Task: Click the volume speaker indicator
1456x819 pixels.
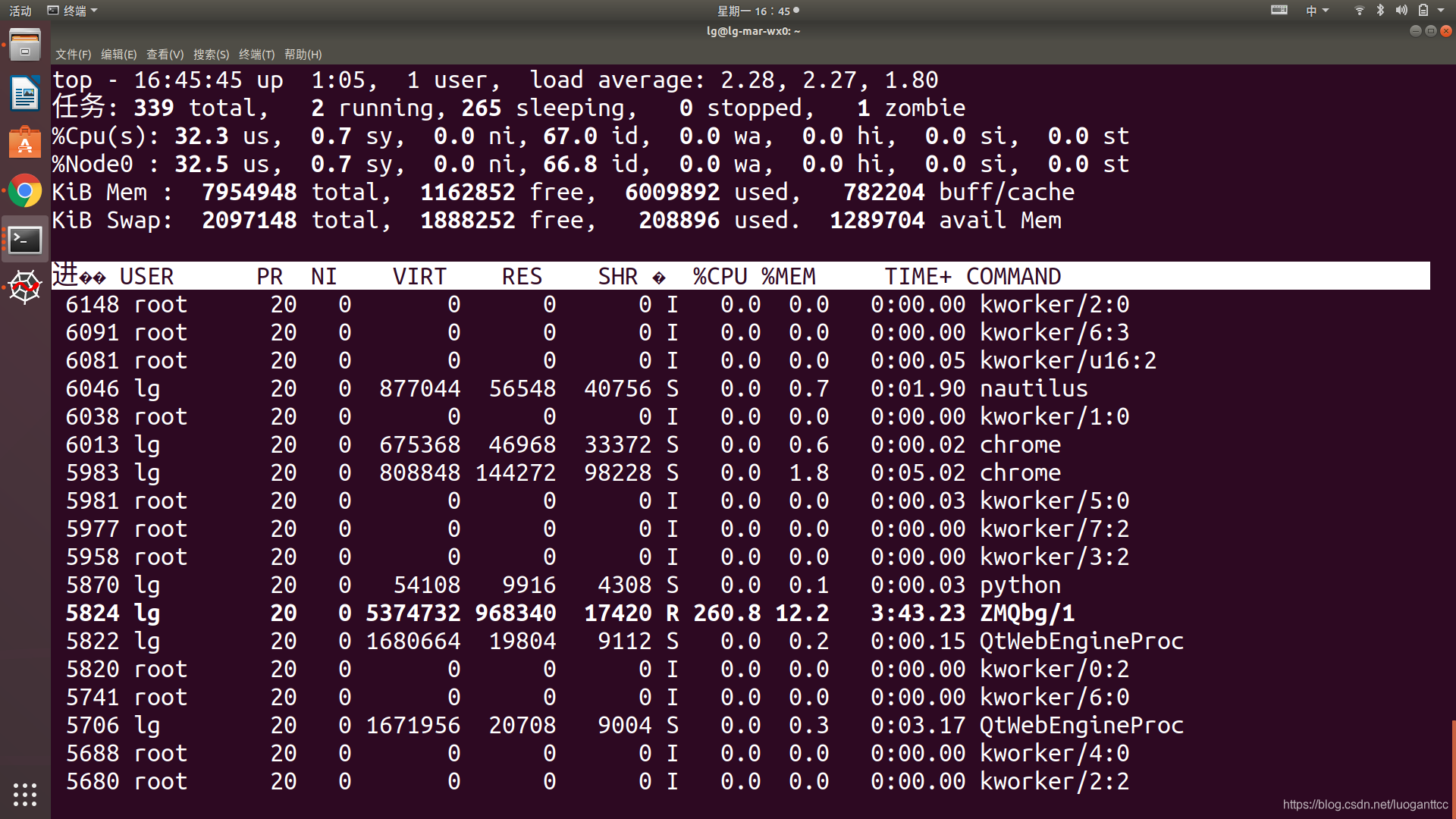Action: [x=1401, y=11]
